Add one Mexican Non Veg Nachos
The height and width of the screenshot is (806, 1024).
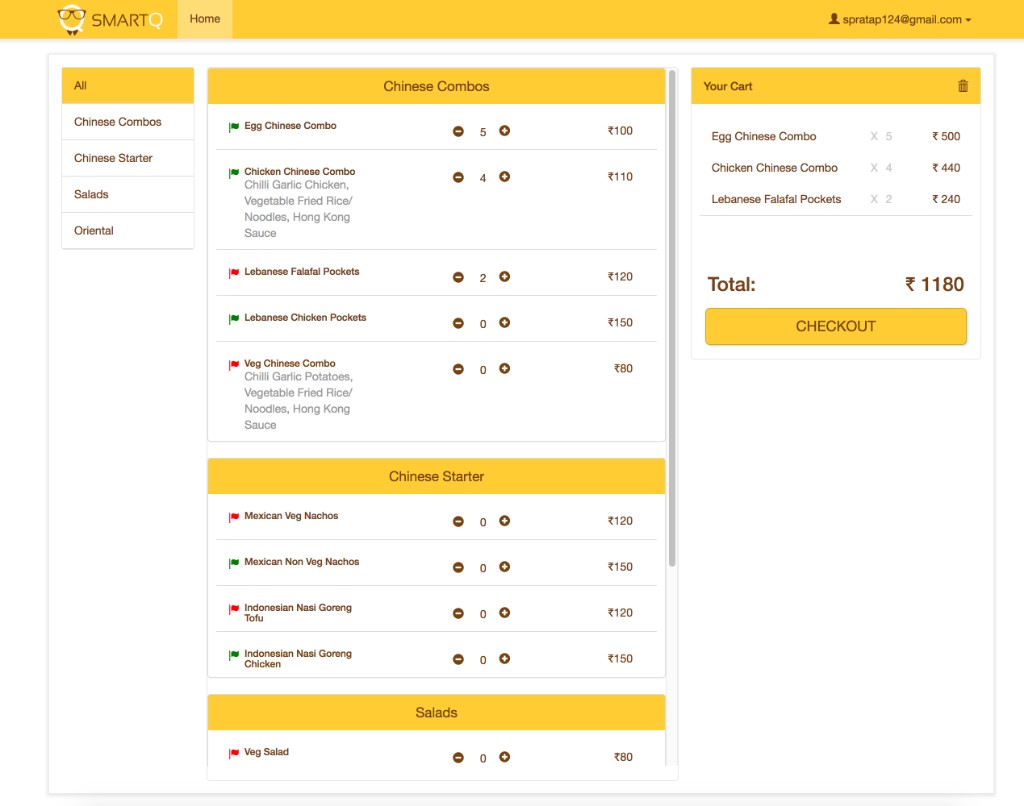coord(504,566)
